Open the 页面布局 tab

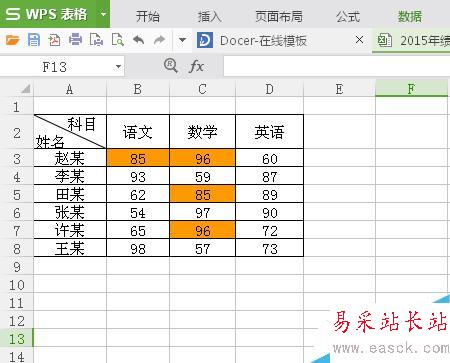279,16
